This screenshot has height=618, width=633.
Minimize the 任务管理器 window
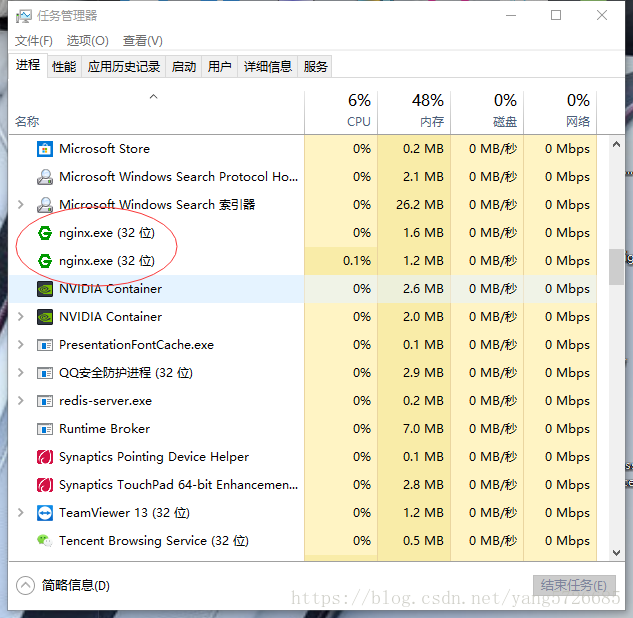click(511, 15)
